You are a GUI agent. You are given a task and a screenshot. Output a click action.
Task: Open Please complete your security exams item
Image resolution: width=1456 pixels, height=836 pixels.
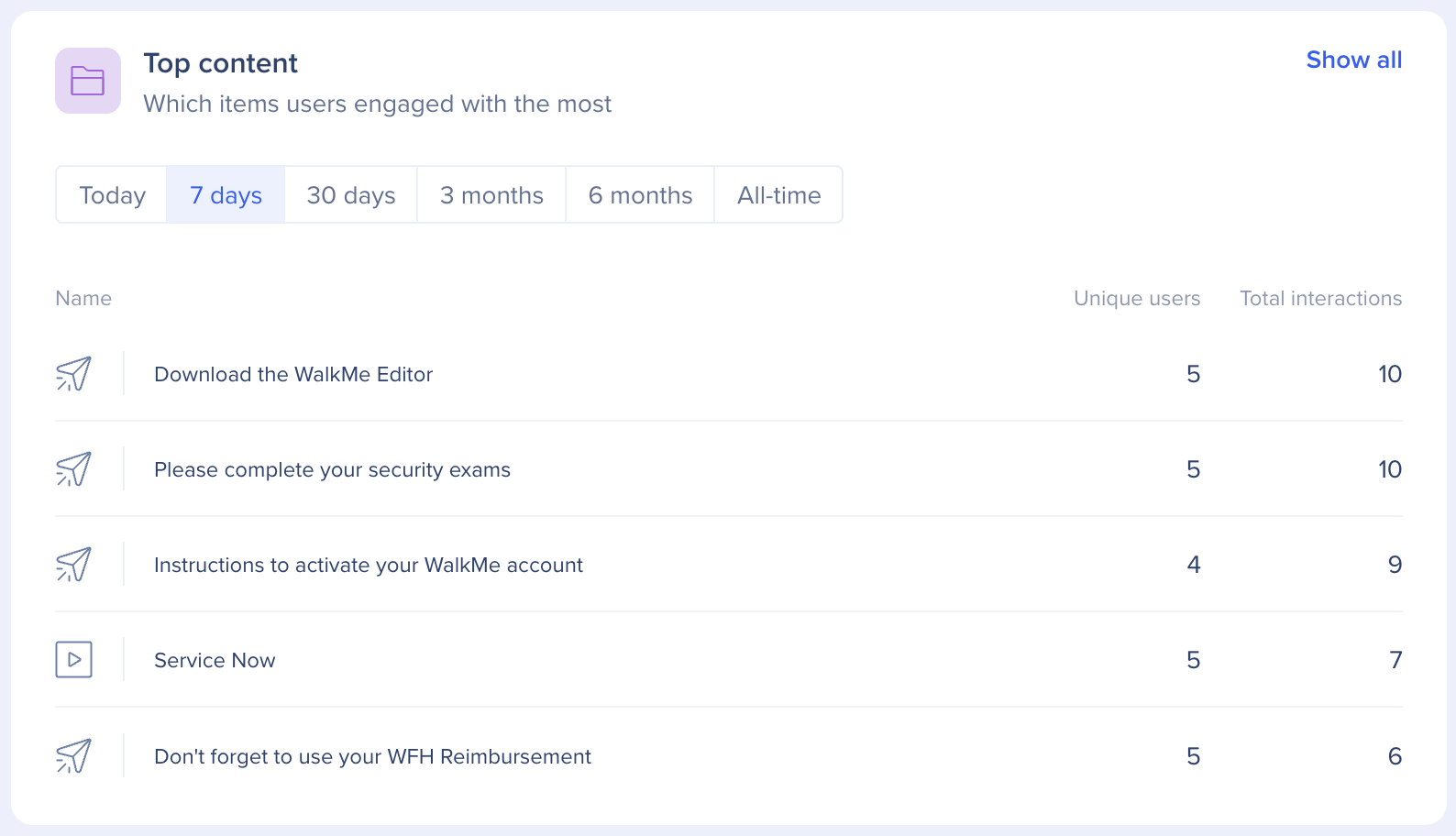[x=332, y=470]
